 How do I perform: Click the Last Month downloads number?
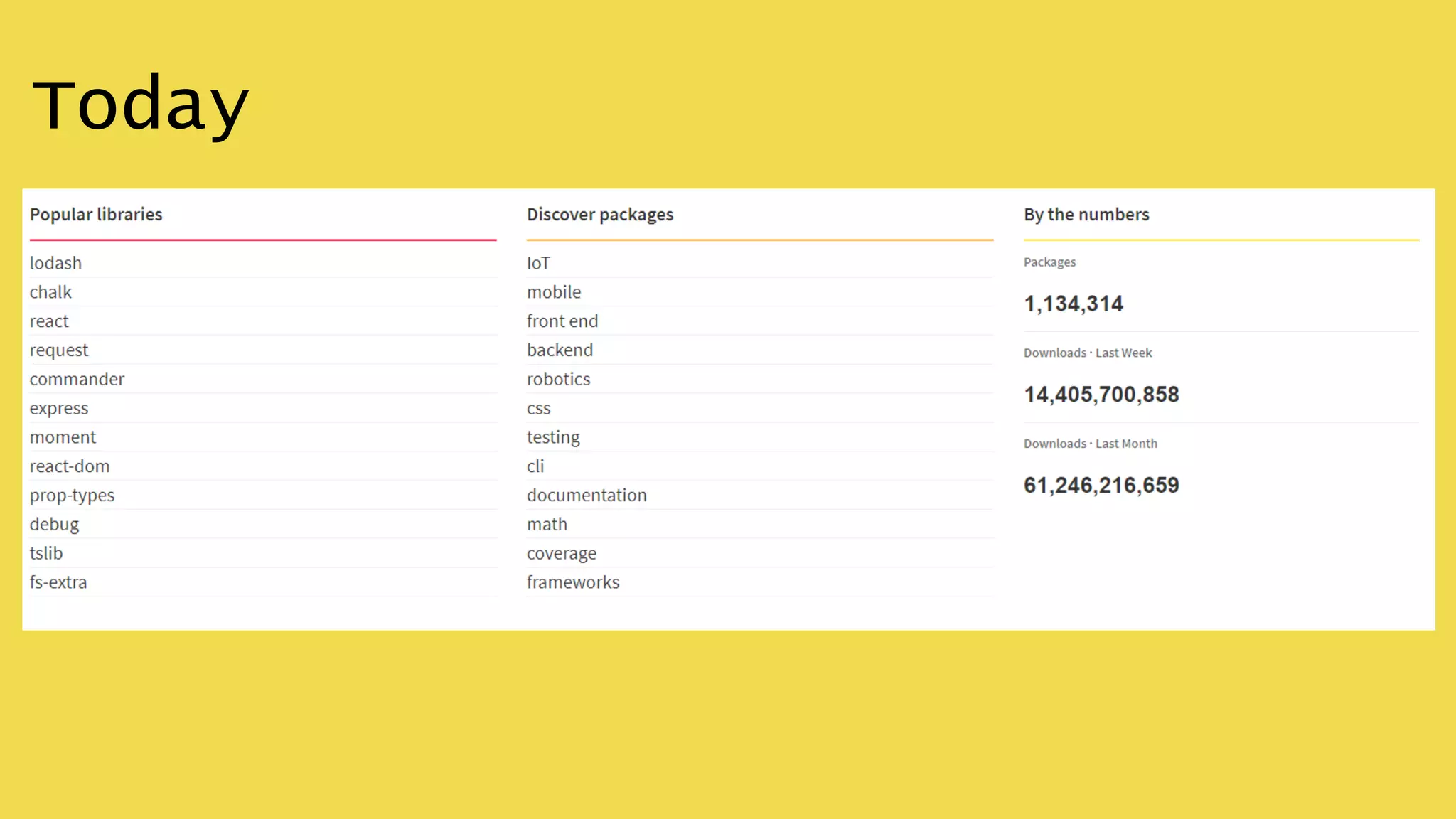point(1101,485)
